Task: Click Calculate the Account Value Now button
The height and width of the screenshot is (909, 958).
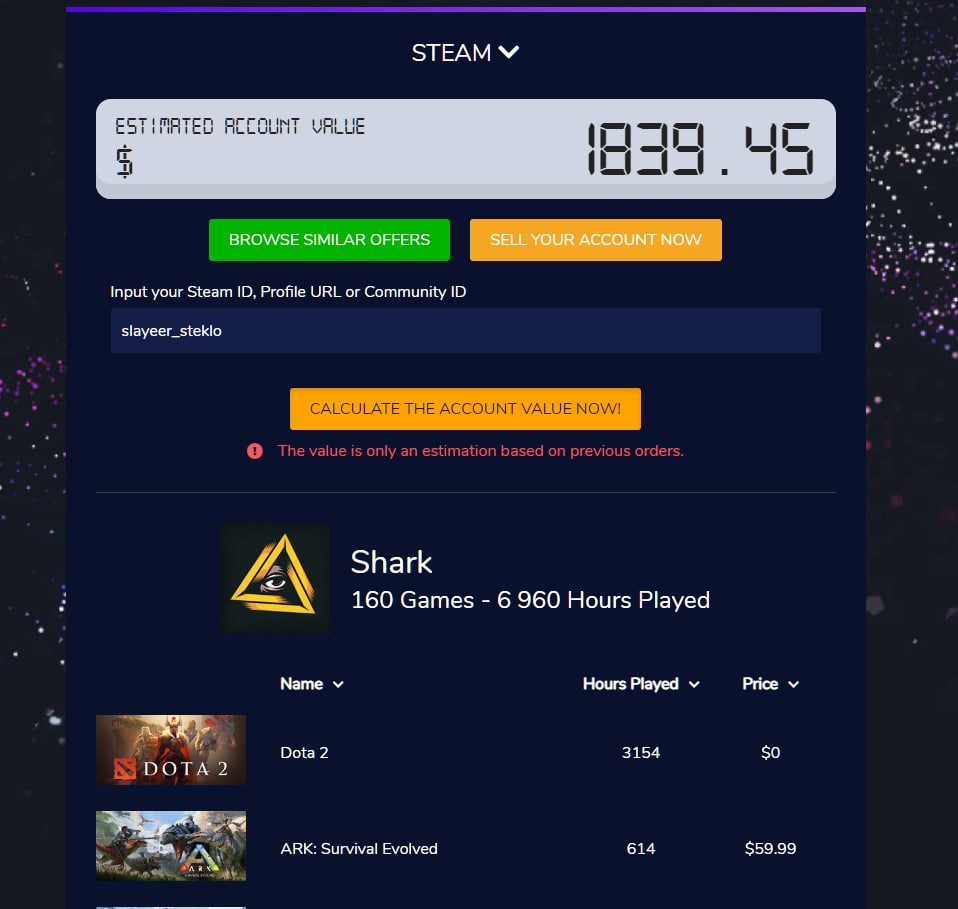Action: 466,409
